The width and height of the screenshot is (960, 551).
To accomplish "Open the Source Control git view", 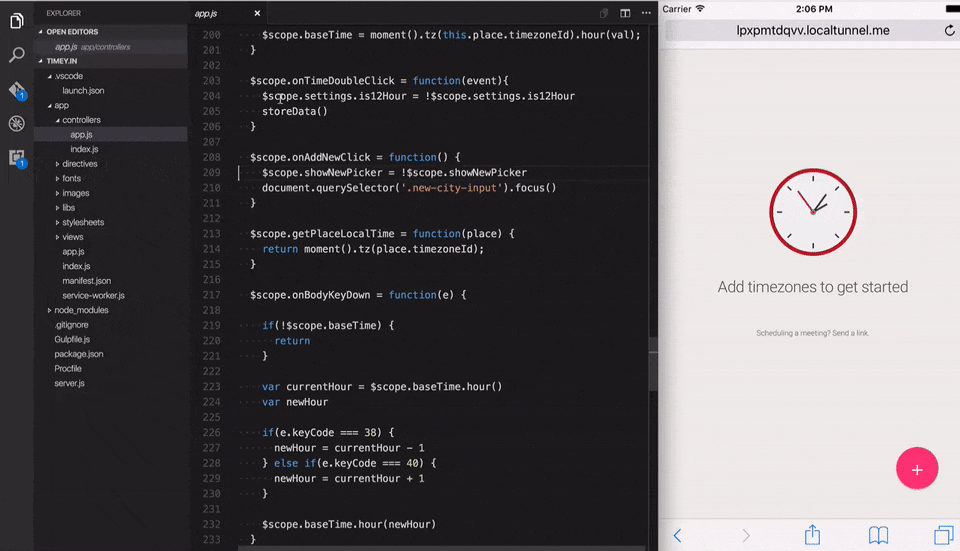I will (16, 90).
